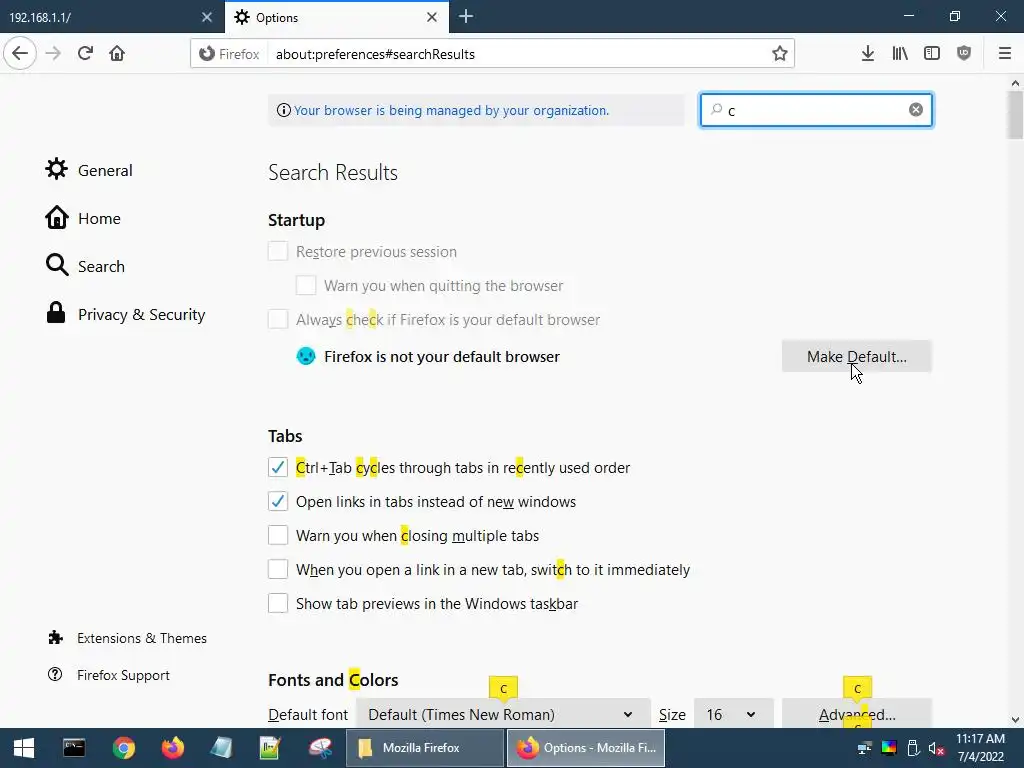The image size is (1024, 768).
Task: Uncheck Ctrl+Tab cycles through tabs
Action: (278, 468)
